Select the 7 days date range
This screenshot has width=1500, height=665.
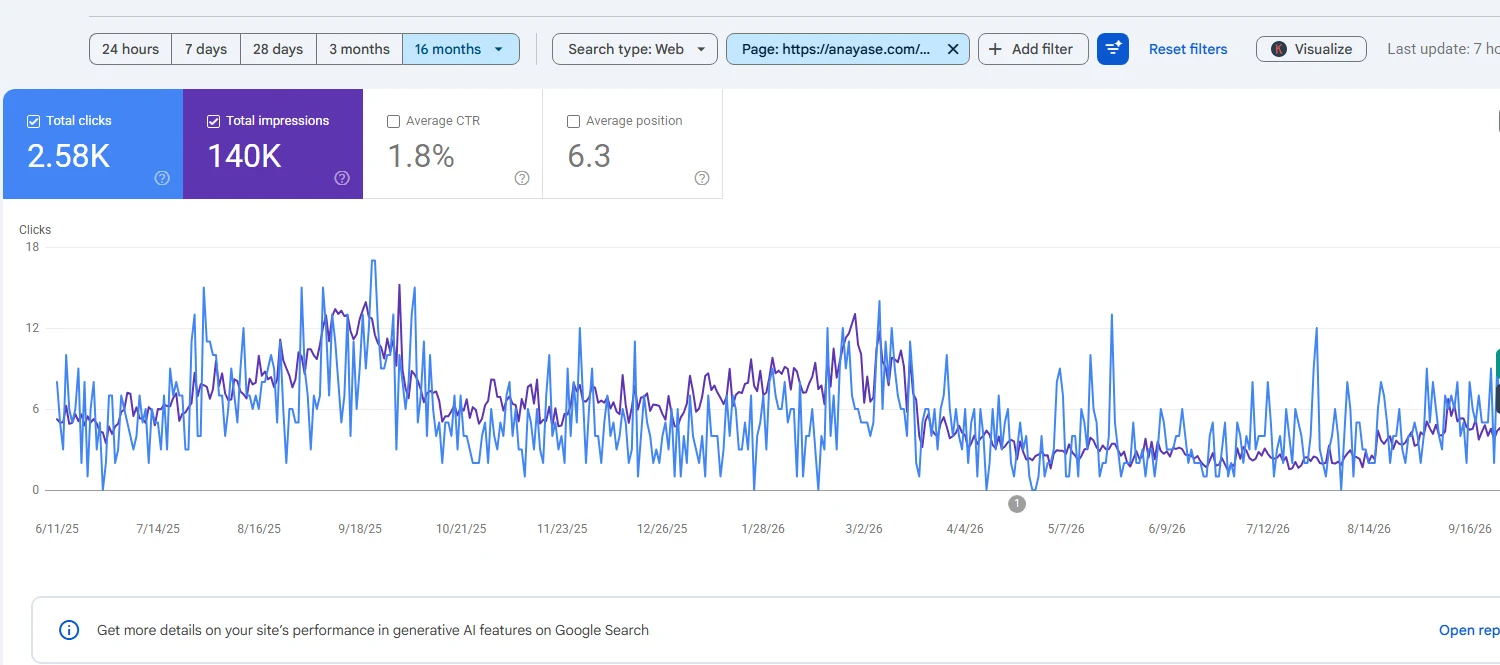(x=206, y=49)
